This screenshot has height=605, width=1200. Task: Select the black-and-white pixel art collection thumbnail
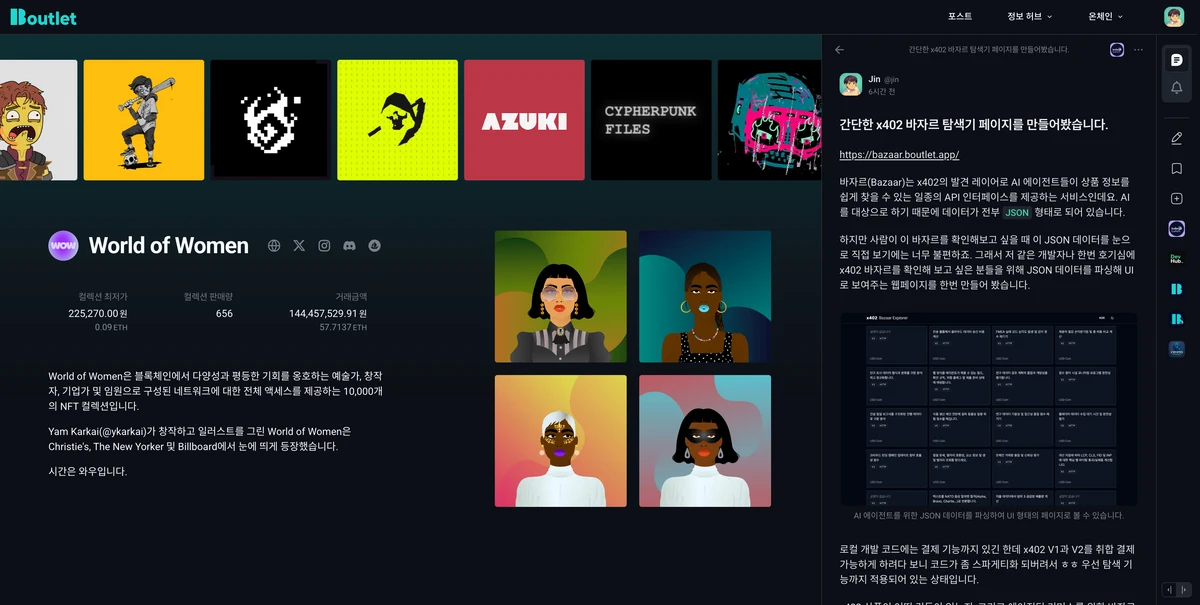pyautogui.click(x=270, y=120)
